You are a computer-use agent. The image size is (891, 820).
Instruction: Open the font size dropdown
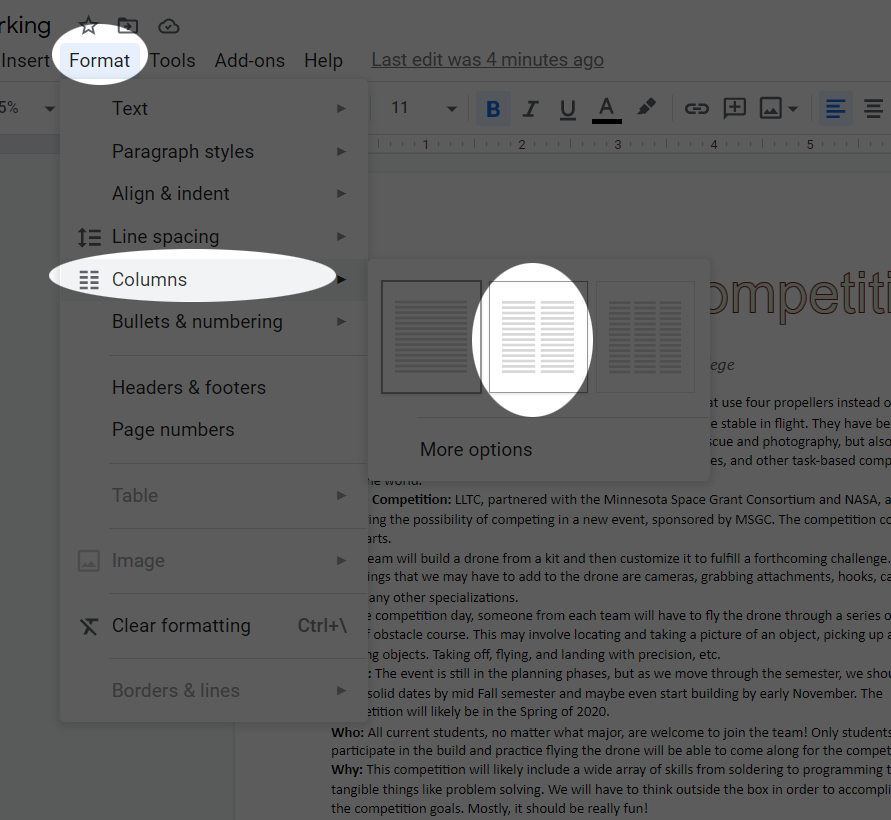(451, 108)
